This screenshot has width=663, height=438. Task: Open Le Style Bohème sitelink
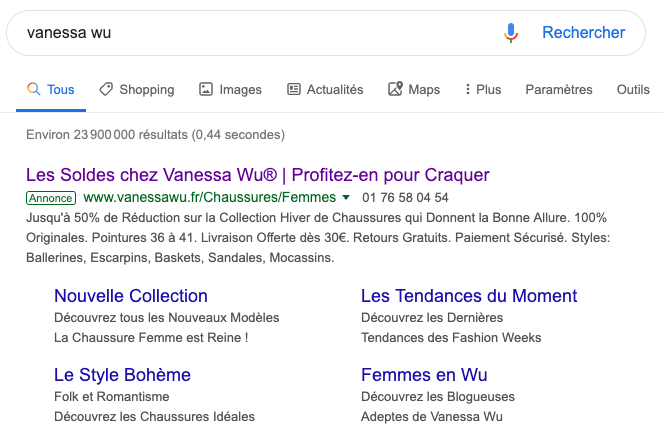click(x=123, y=375)
